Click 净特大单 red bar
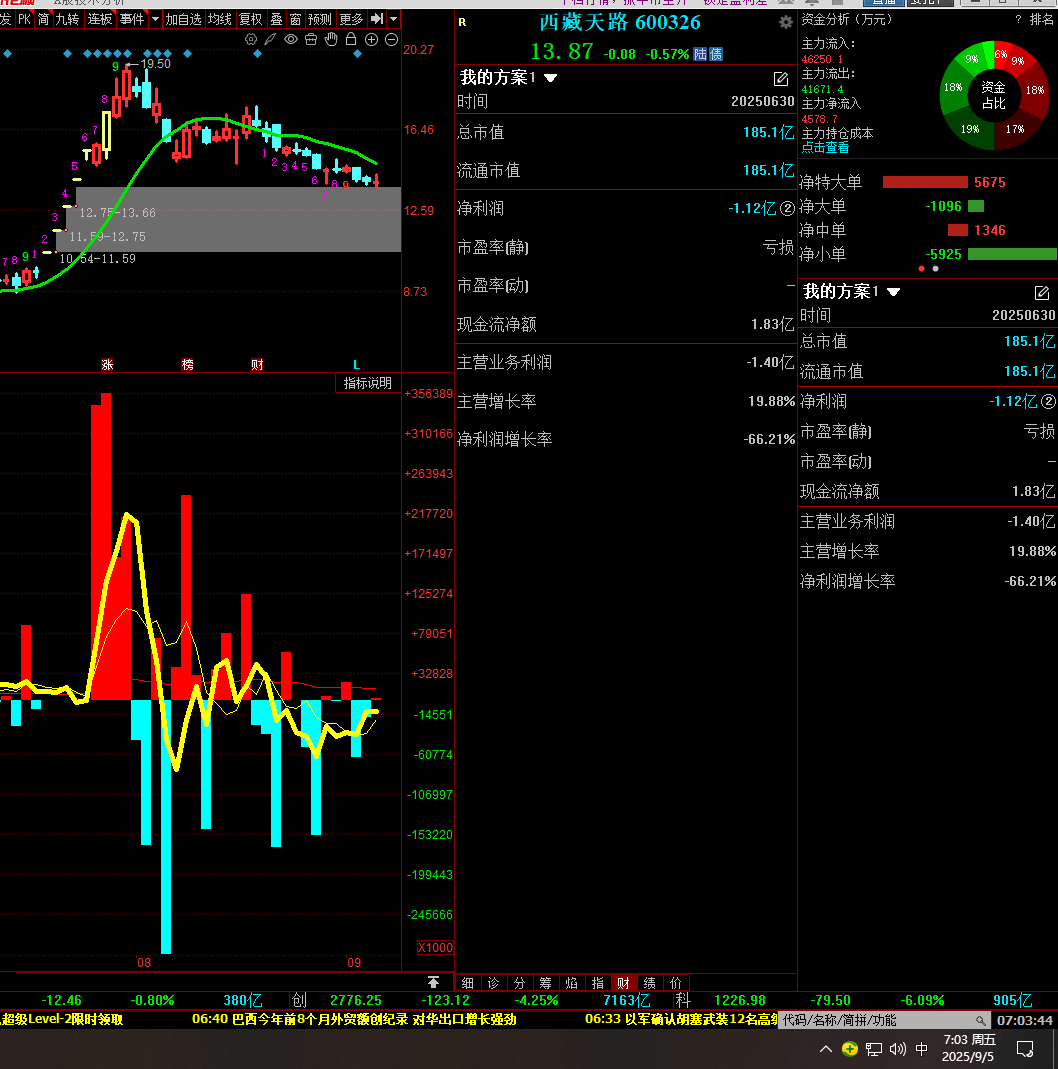The width and height of the screenshot is (1058, 1069). [925, 182]
